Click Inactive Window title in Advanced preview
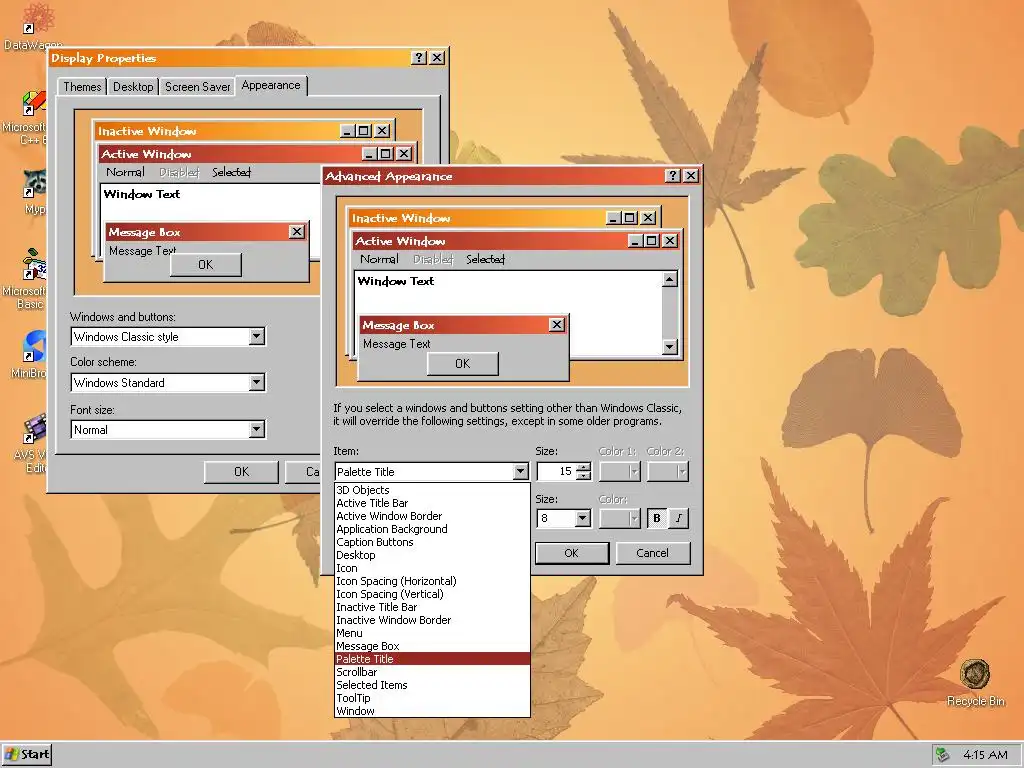Image resolution: width=1024 pixels, height=768 pixels. click(x=401, y=218)
